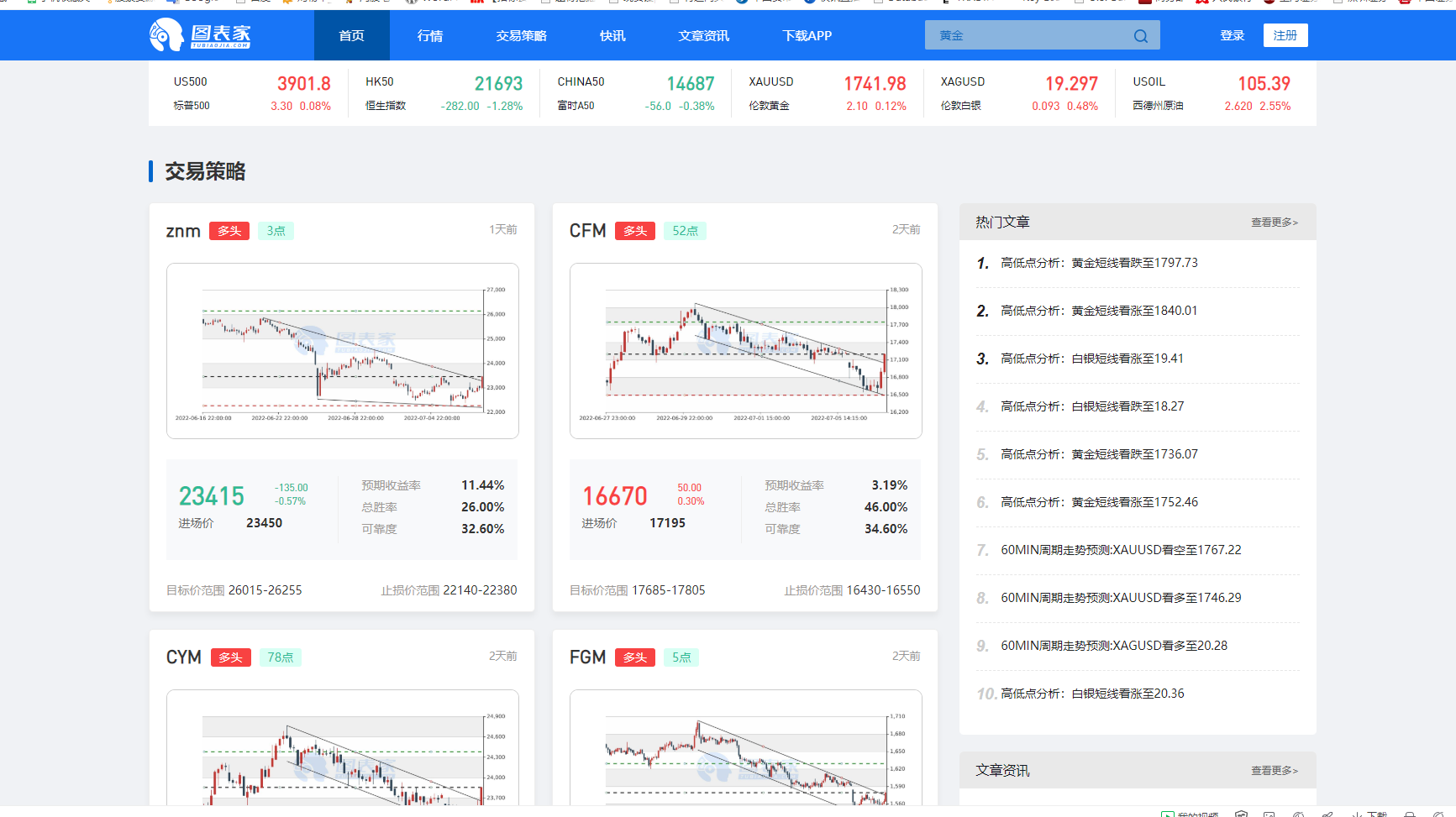Open the HK50 恒生指数 quote

tap(444, 93)
